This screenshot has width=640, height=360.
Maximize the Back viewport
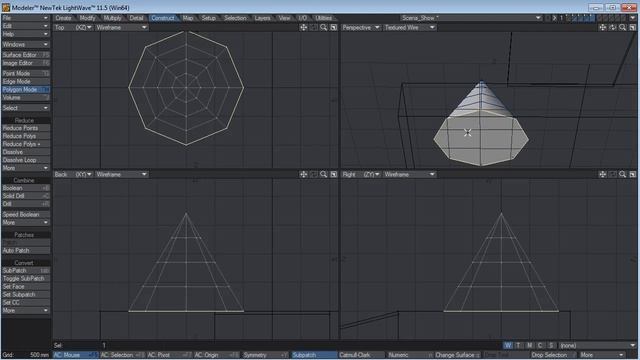(333, 174)
